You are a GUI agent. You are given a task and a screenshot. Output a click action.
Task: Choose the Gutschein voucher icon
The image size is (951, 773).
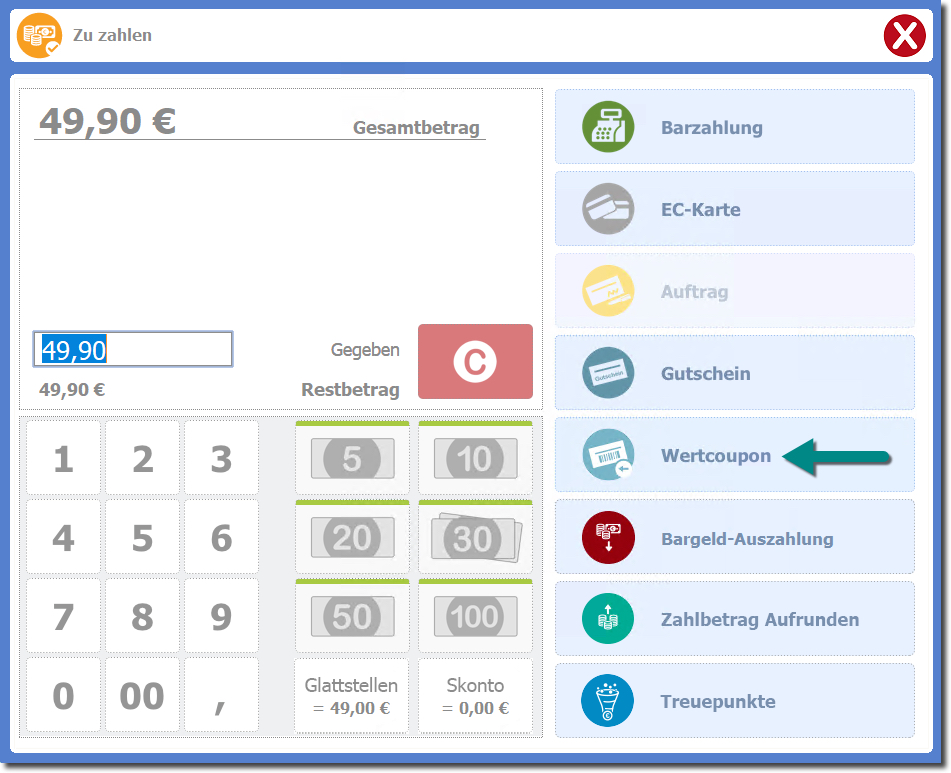point(608,373)
